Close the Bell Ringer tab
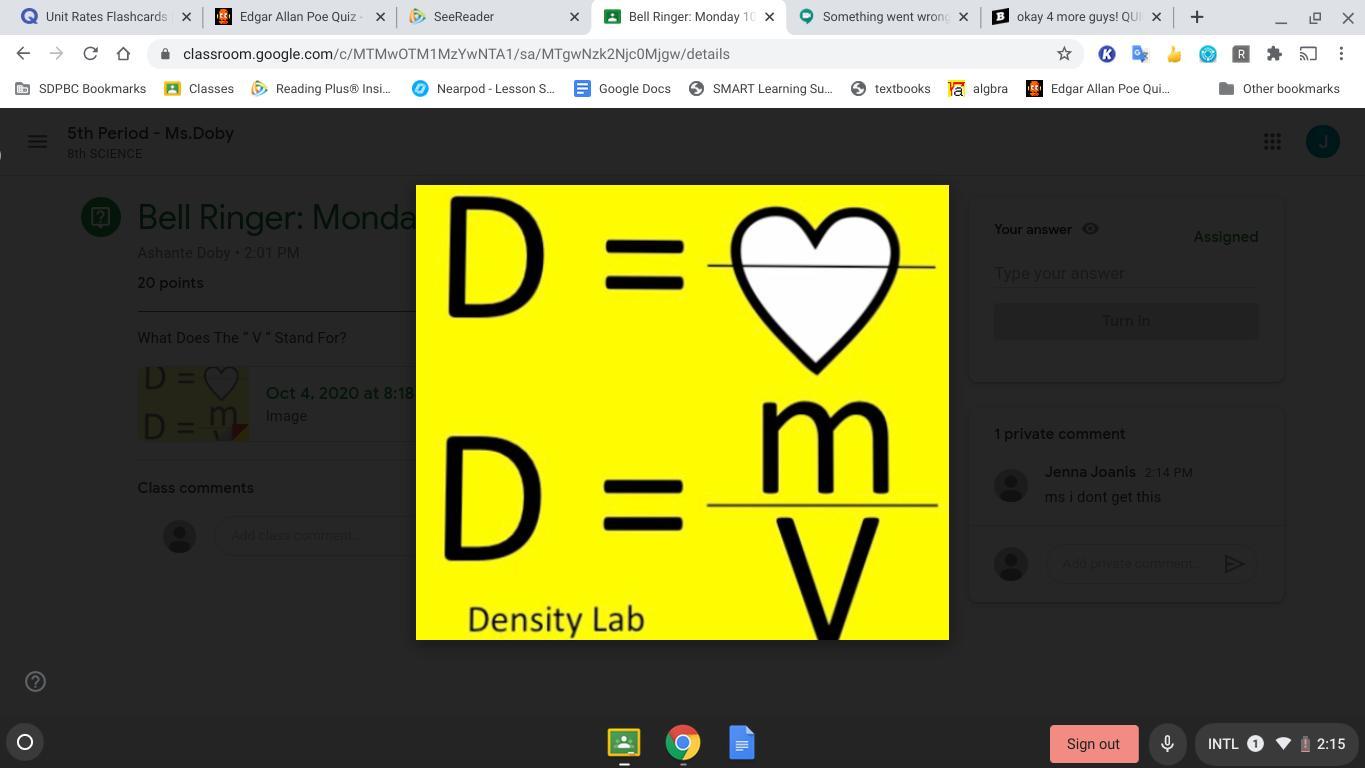Viewport: 1365px width, 768px height. coord(768,17)
